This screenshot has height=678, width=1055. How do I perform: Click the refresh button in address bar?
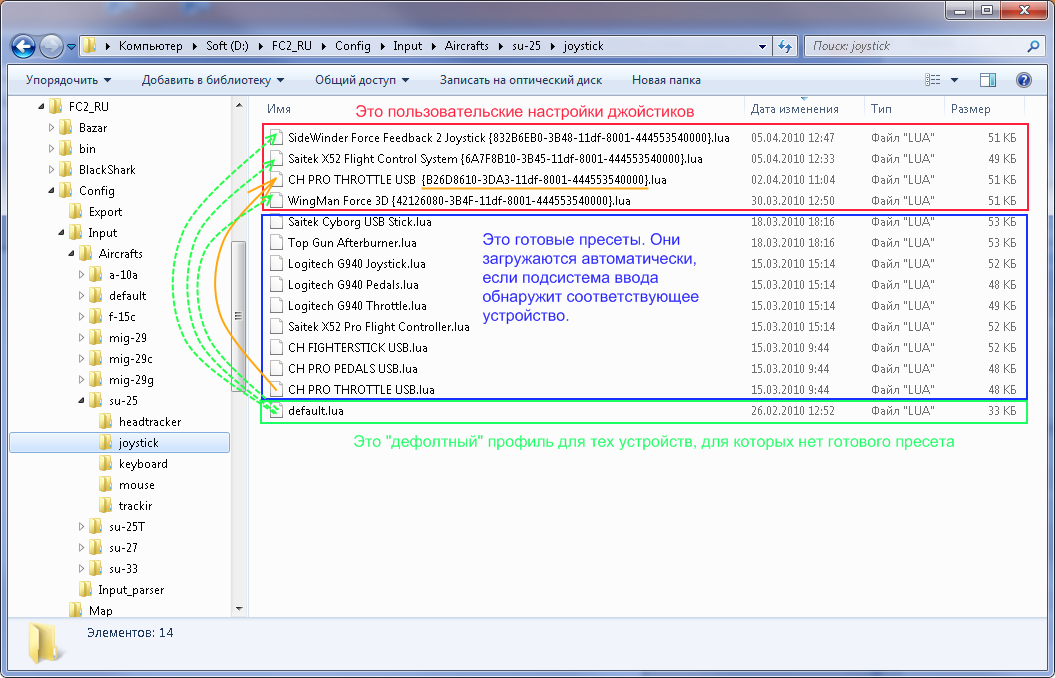coord(785,46)
